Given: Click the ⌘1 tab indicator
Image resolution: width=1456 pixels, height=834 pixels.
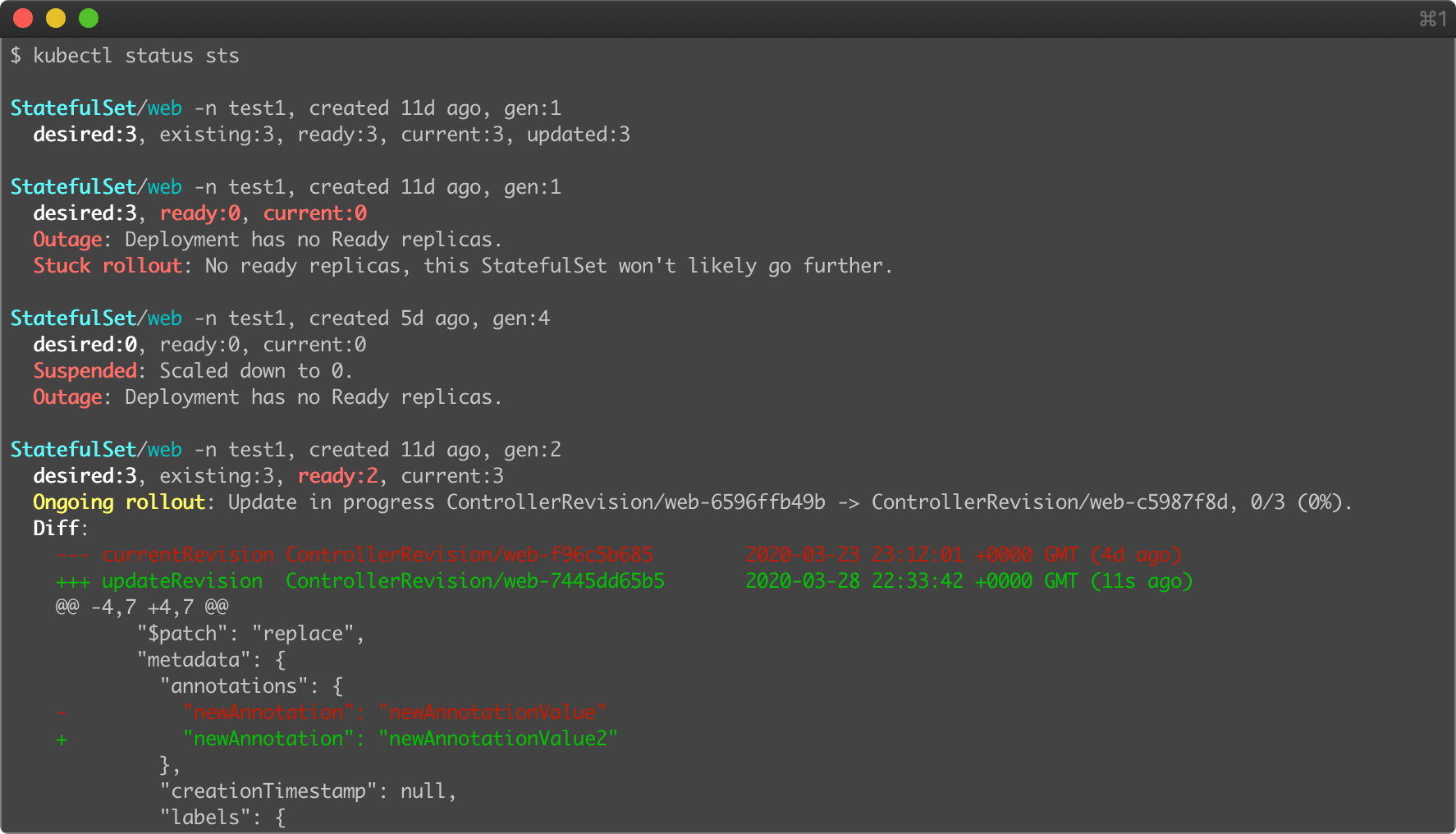Looking at the screenshot, I should click(1433, 18).
